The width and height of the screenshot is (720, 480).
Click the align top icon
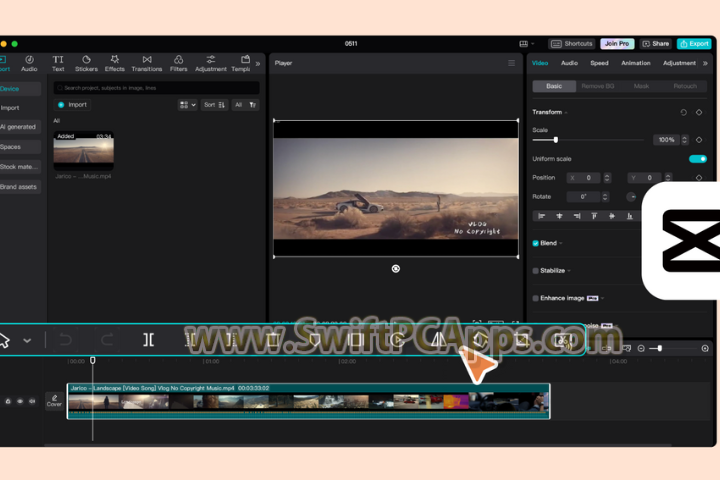594,216
